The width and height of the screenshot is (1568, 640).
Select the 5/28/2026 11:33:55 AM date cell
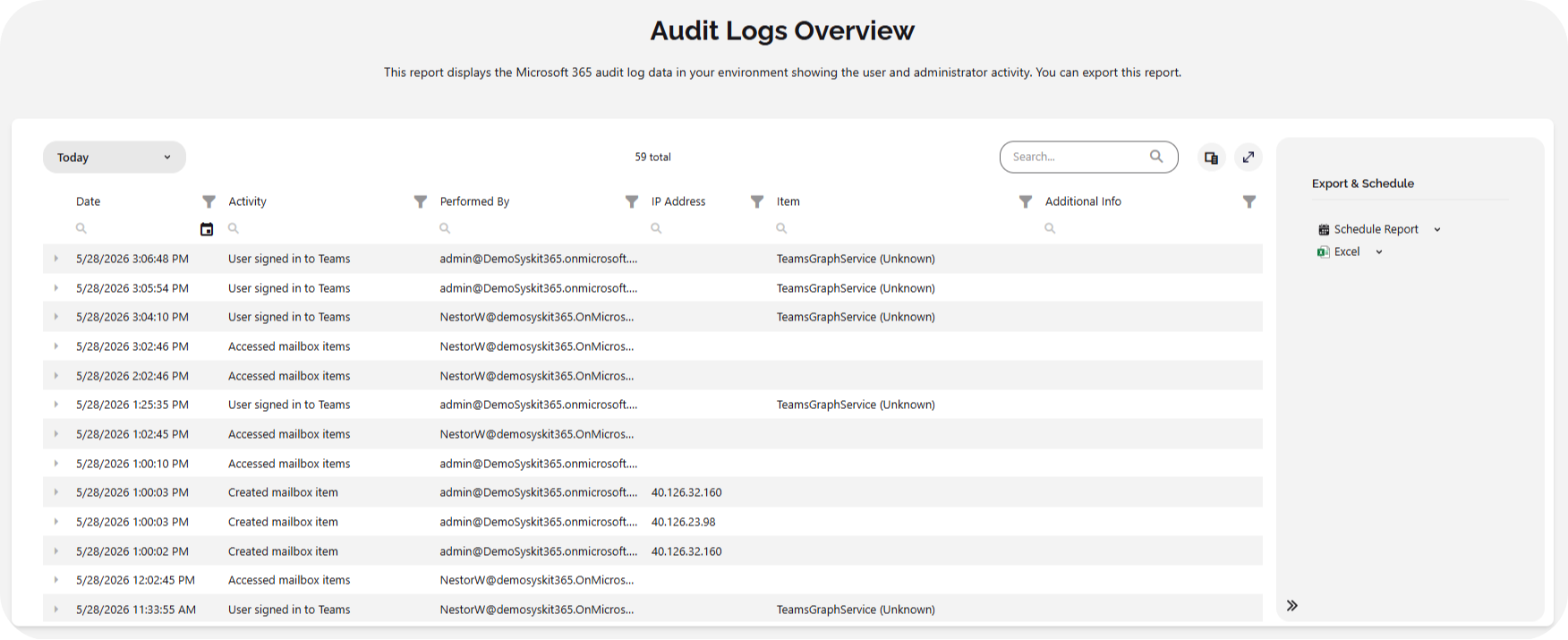(x=136, y=610)
